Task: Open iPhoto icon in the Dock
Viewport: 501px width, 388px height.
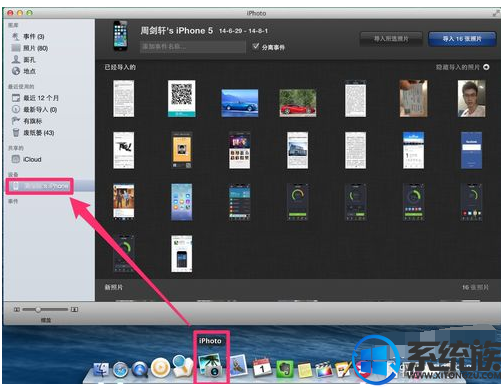Action: pyautogui.click(x=210, y=365)
